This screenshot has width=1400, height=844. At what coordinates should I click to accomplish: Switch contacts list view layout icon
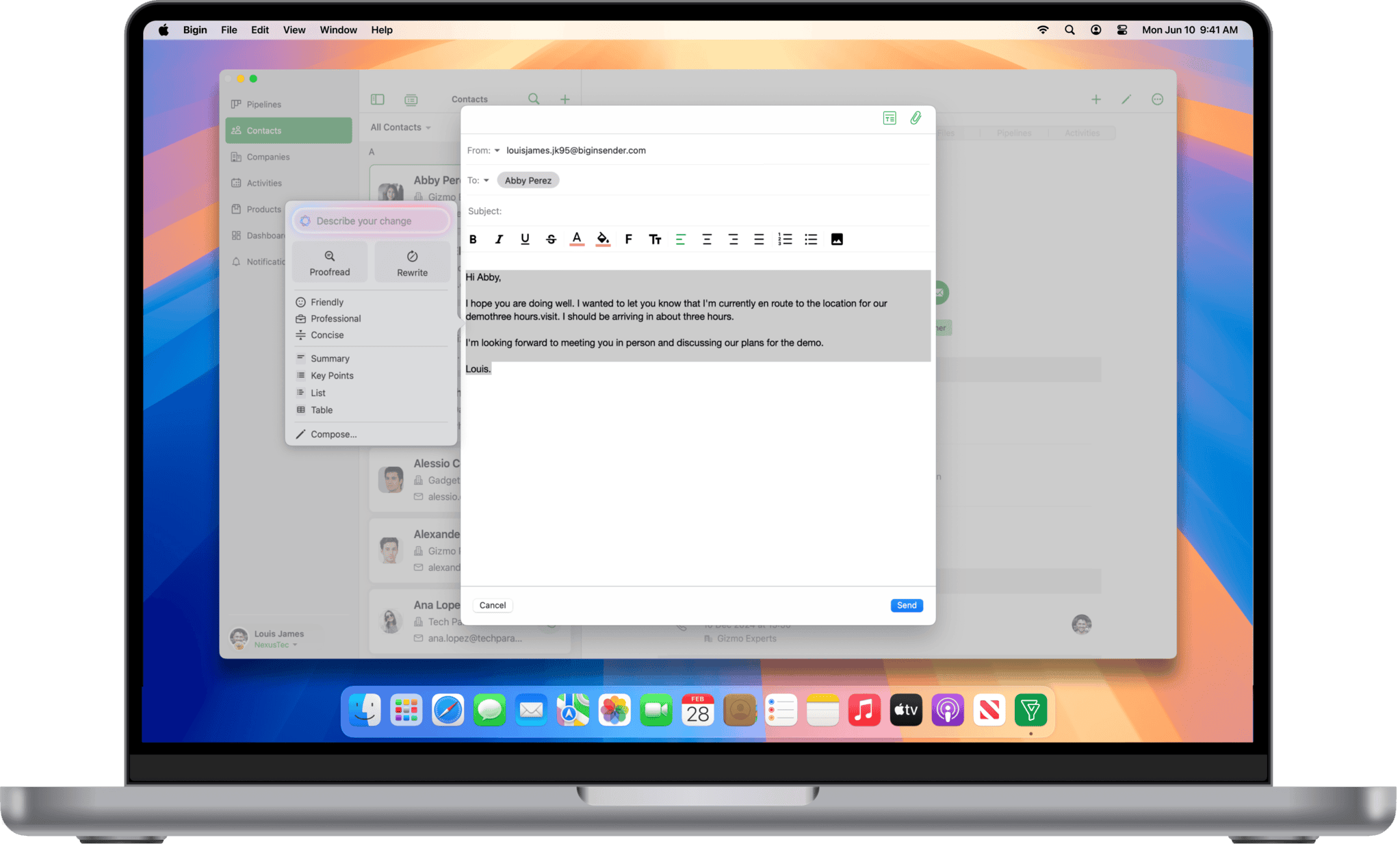click(411, 100)
